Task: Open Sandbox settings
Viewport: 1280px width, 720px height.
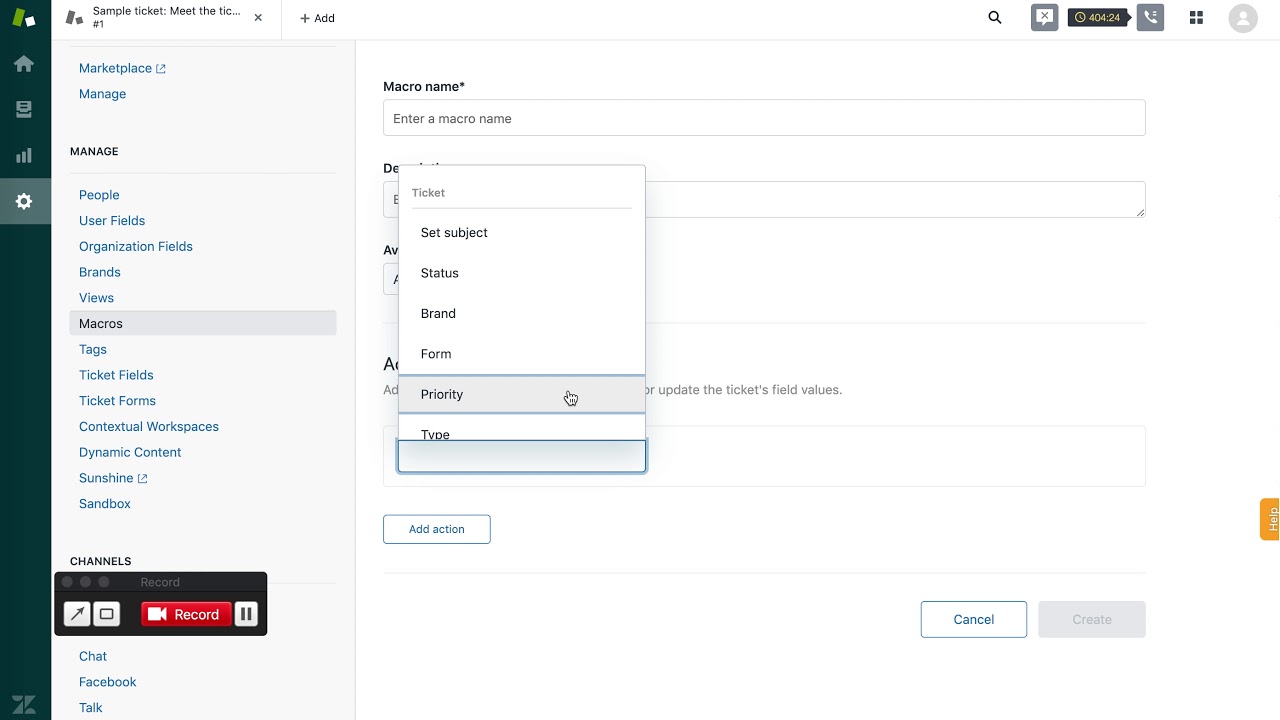Action: 105,504
